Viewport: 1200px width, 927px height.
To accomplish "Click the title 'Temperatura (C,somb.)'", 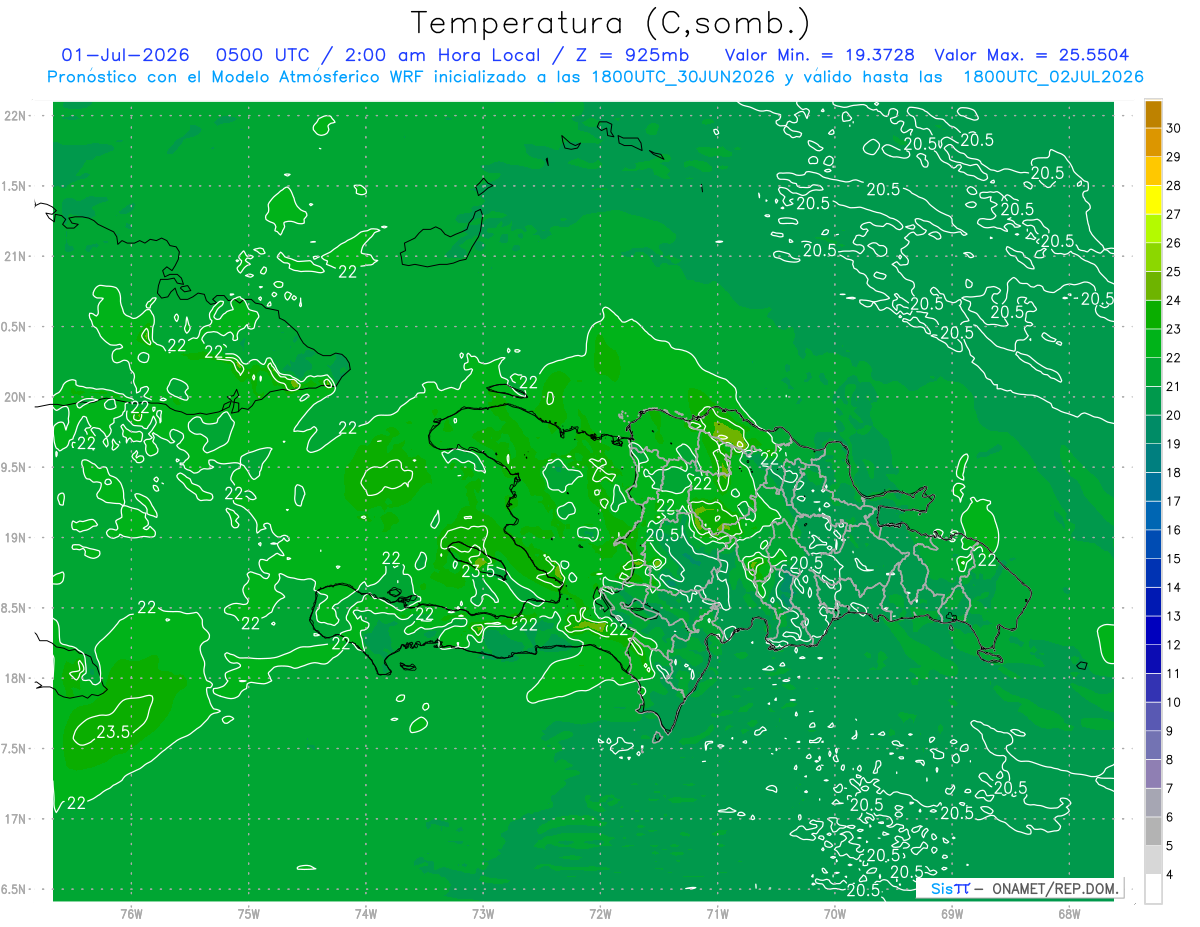I will (x=611, y=23).
